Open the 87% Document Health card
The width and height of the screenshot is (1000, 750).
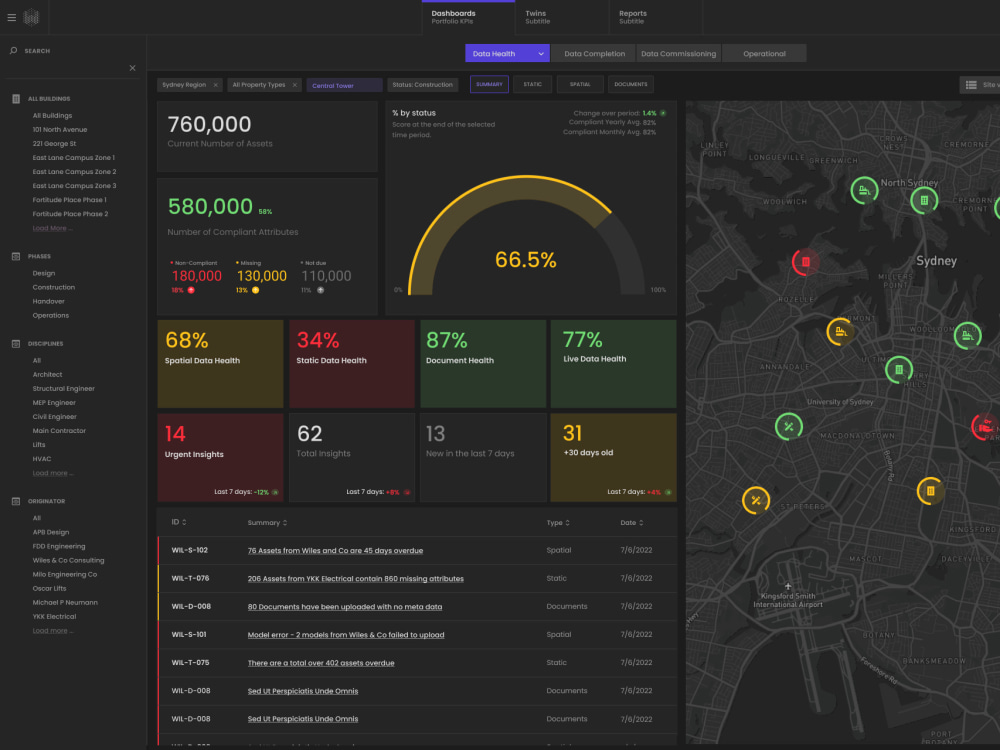click(x=483, y=364)
